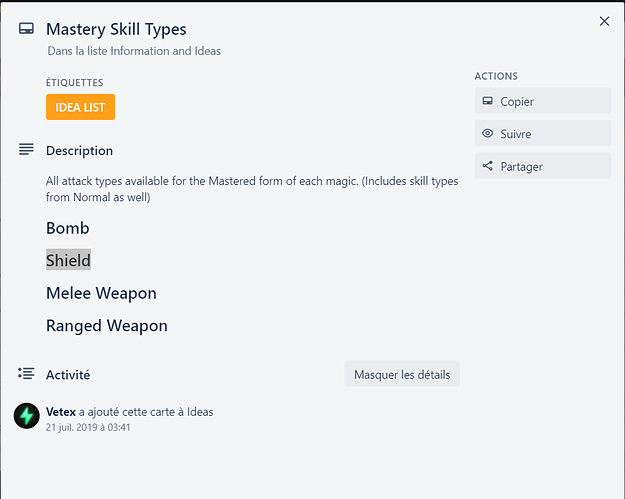Image resolution: width=625 pixels, height=499 pixels.
Task: Close the Mastery Skill Types card
Action: pos(604,21)
